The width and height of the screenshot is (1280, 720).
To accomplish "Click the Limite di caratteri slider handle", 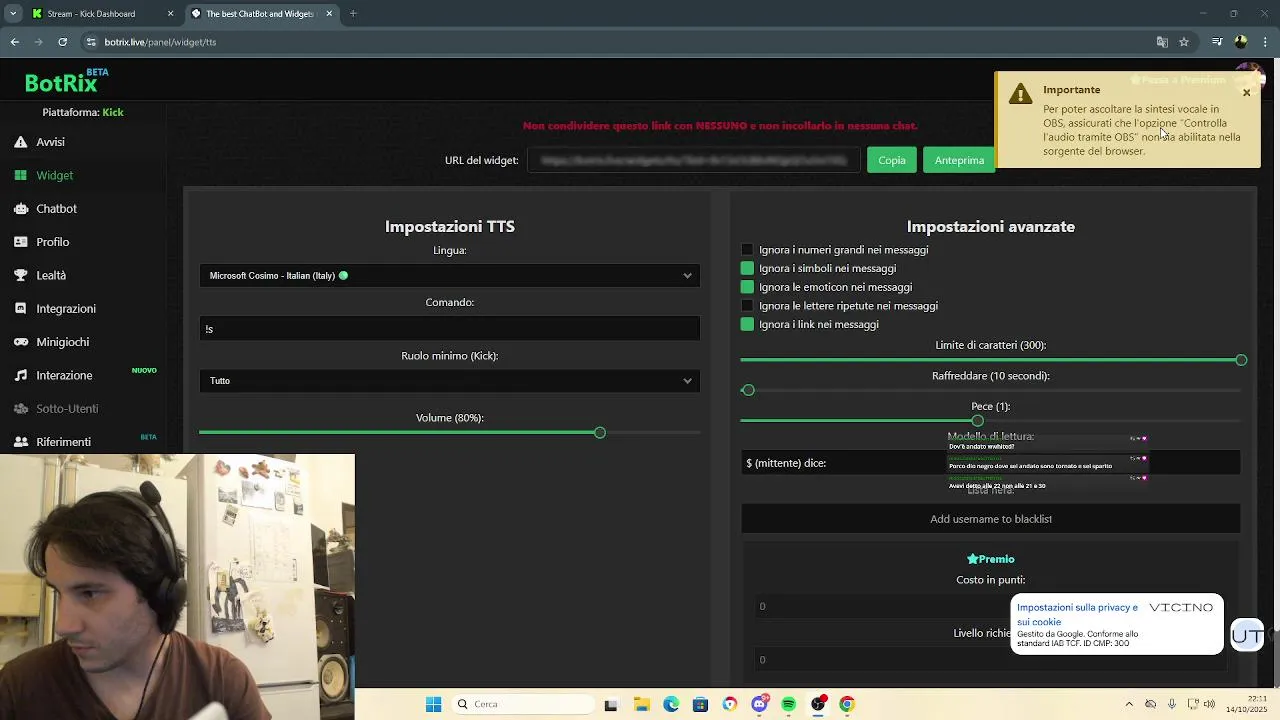I will [x=1241, y=360].
